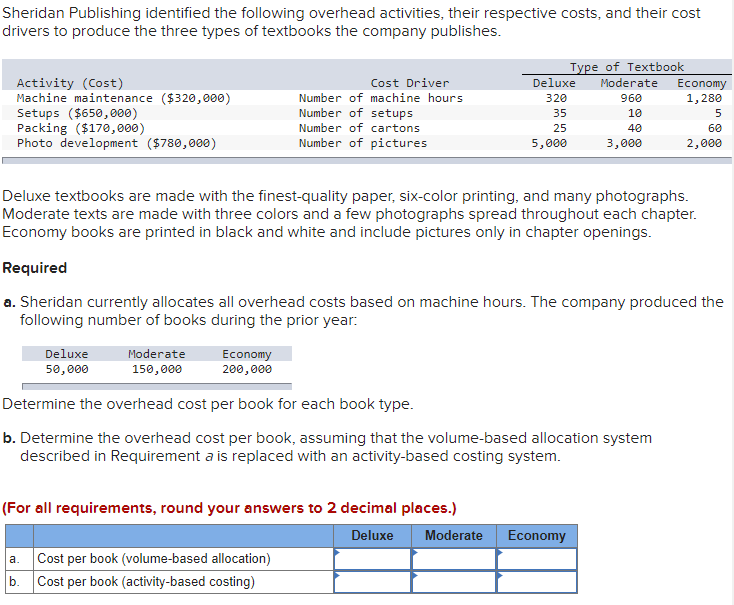734x605 pixels.
Task: Click the Moderate header in answer table
Action: pyautogui.click(x=454, y=536)
